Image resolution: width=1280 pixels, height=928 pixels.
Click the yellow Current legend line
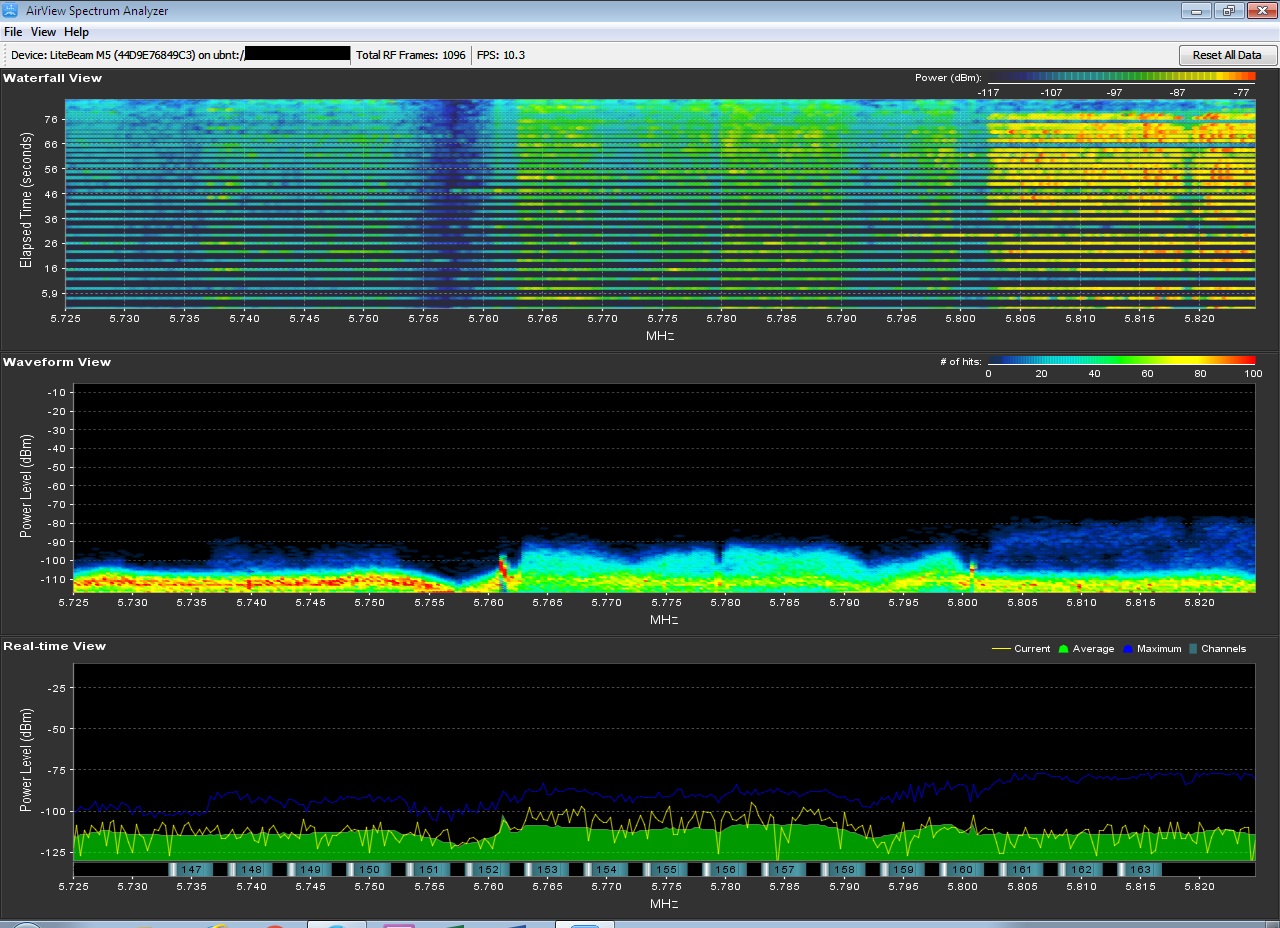pyautogui.click(x=1001, y=649)
